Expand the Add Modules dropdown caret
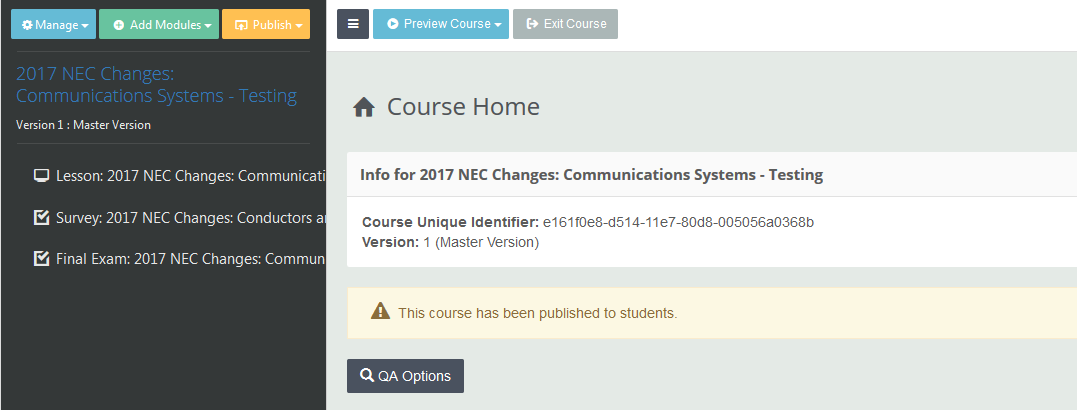Image resolution: width=1077 pixels, height=410 pixels. coord(207,26)
